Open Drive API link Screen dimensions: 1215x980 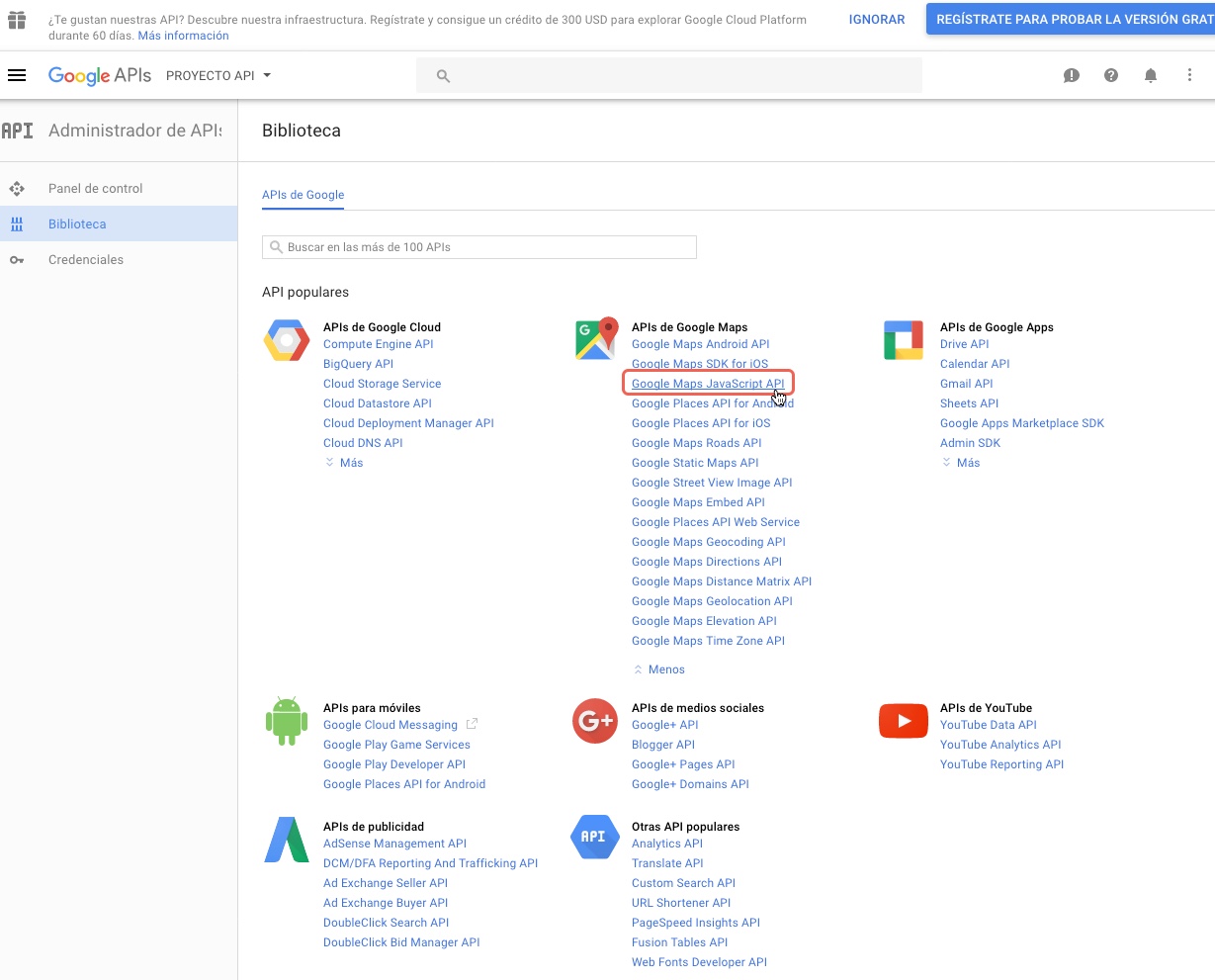point(965,344)
